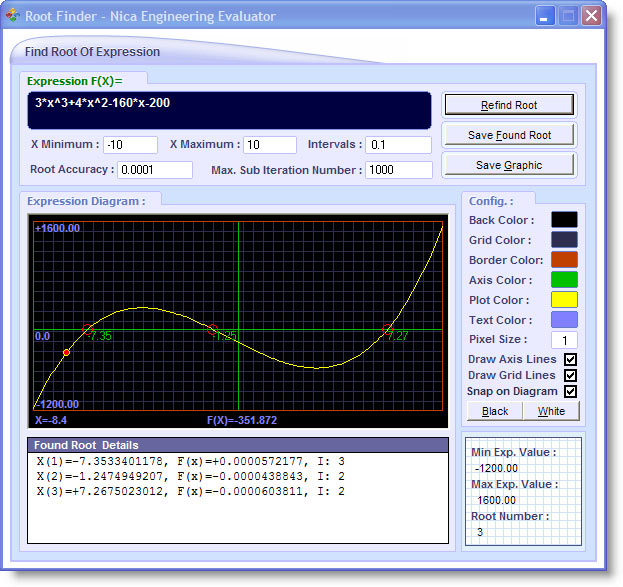The image size is (623, 587).
Task: Click the red root marker near -7.35
Action: point(87,329)
